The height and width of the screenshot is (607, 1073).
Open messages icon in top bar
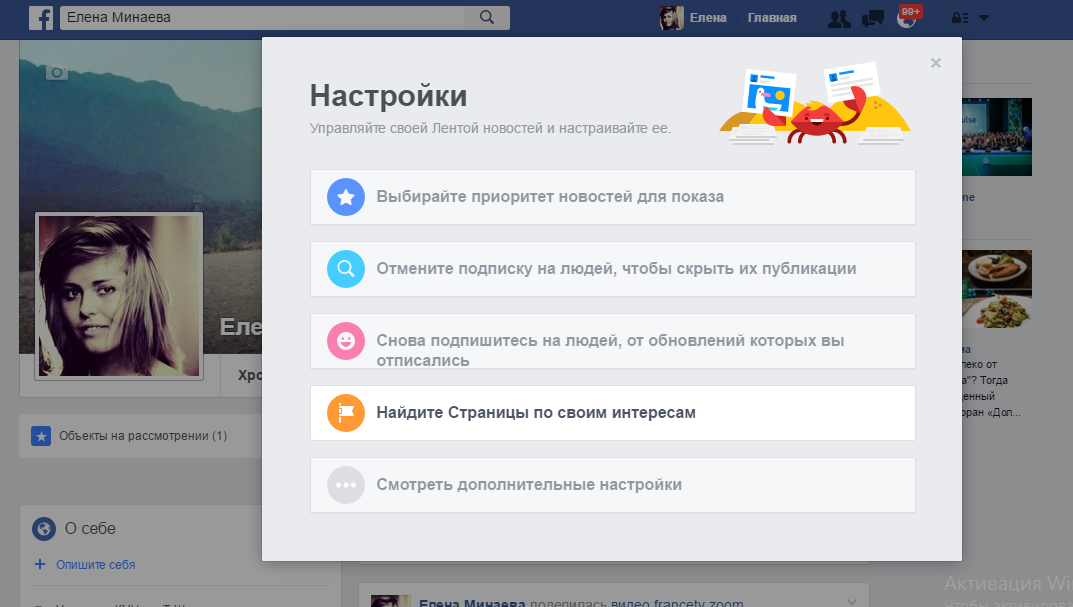[x=872, y=18]
